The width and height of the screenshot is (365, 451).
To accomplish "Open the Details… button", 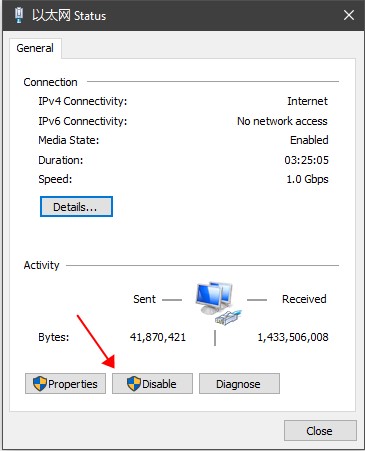I will pyautogui.click(x=76, y=207).
